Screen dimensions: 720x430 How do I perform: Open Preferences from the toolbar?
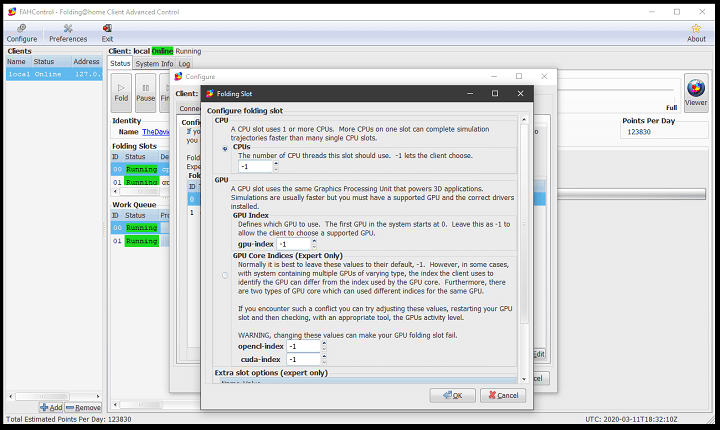click(68, 33)
